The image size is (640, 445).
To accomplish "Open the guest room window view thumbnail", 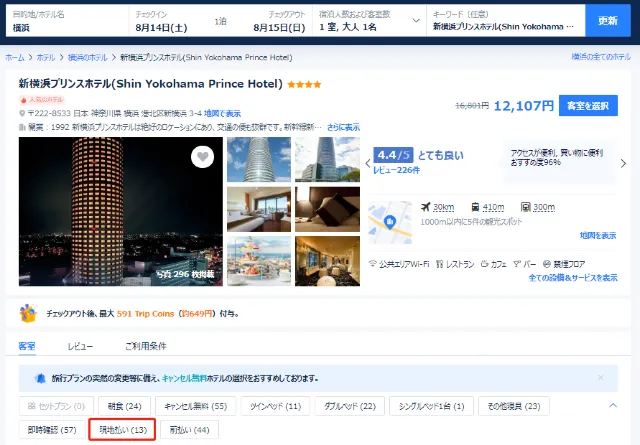I will point(259,209).
